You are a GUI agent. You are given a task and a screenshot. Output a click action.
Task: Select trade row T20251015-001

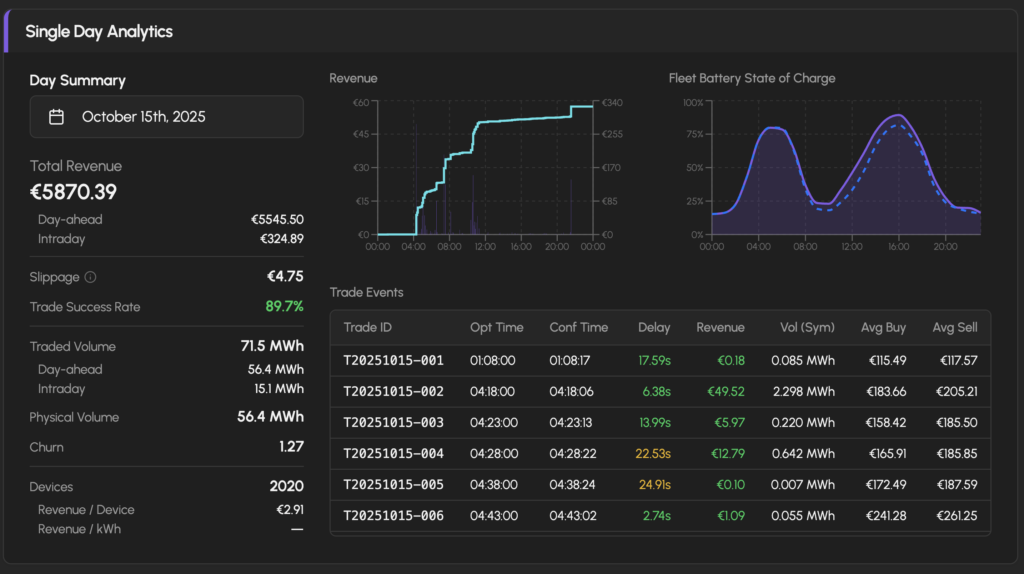coord(393,360)
